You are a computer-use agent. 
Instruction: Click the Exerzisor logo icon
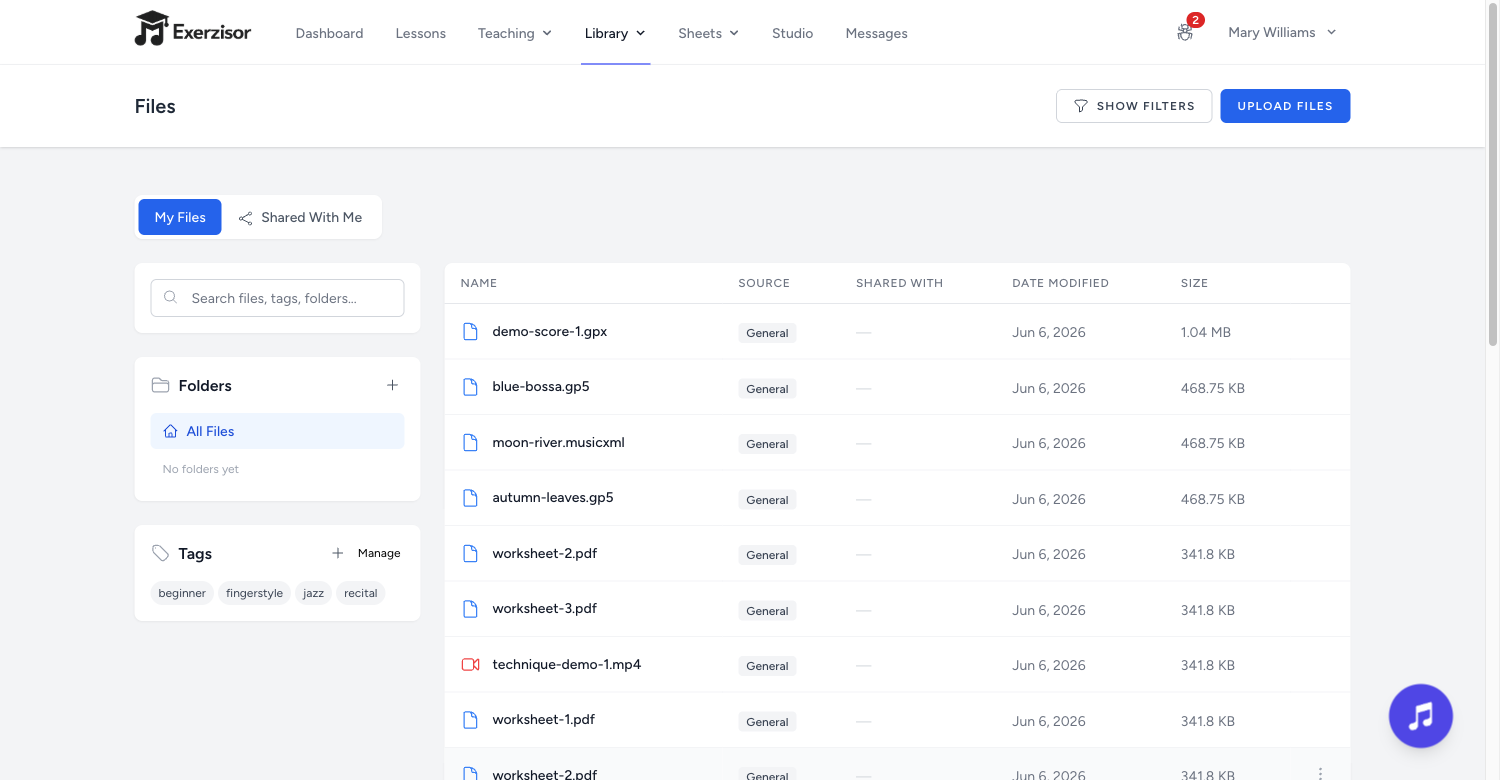tap(150, 29)
